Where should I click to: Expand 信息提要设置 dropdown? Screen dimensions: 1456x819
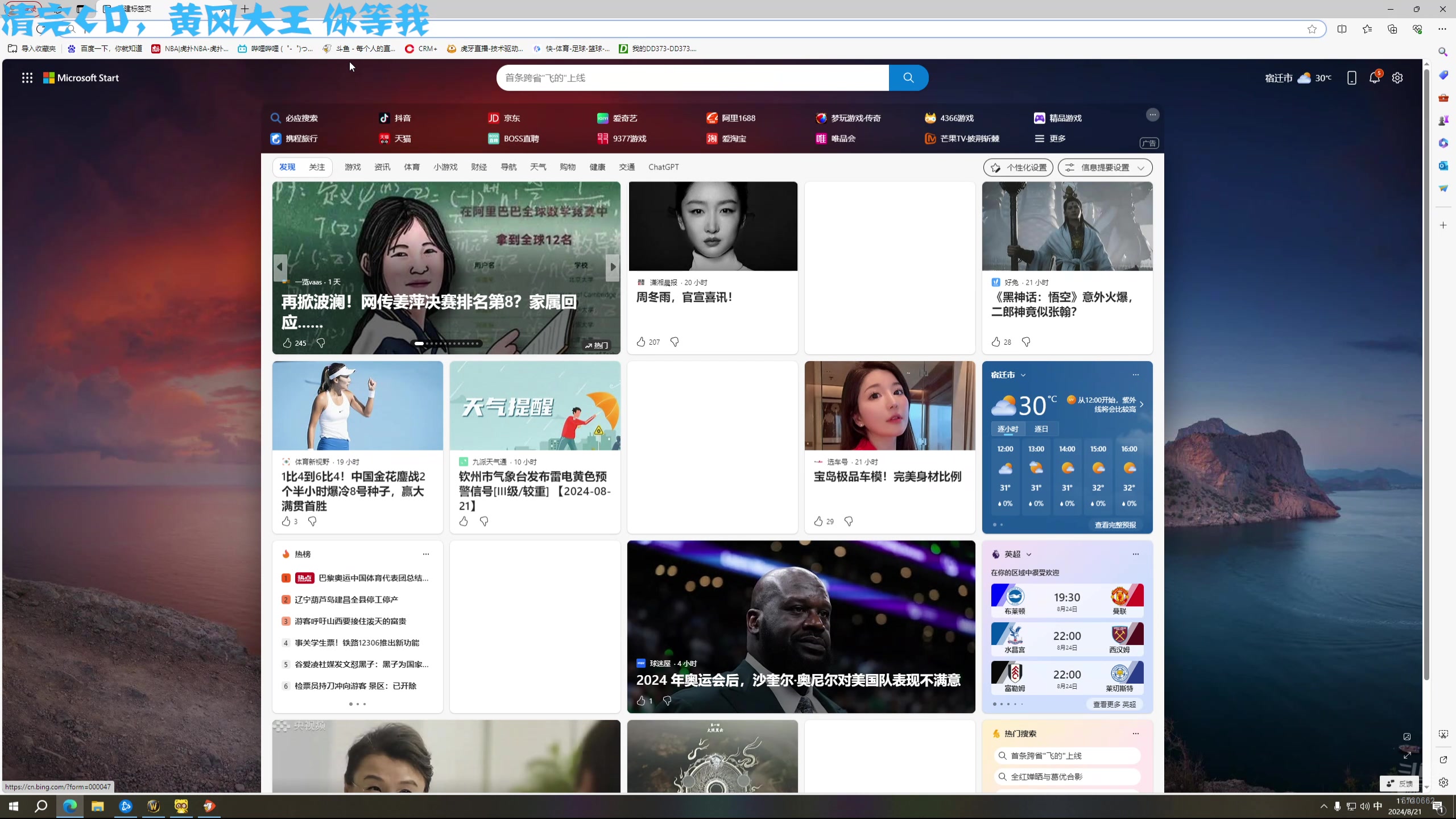[1105, 167]
